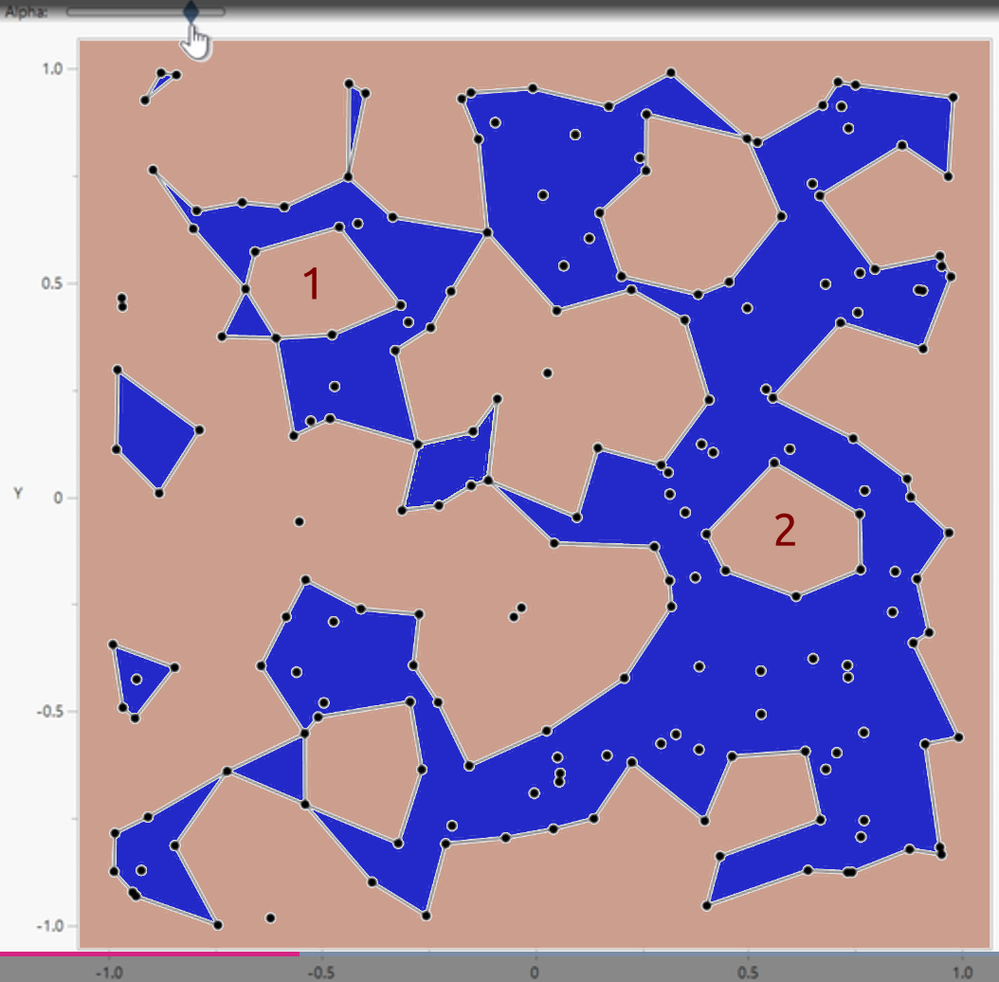Click the Alpha slider diamond handle
The width and height of the screenshot is (999, 982).
pyautogui.click(x=191, y=11)
